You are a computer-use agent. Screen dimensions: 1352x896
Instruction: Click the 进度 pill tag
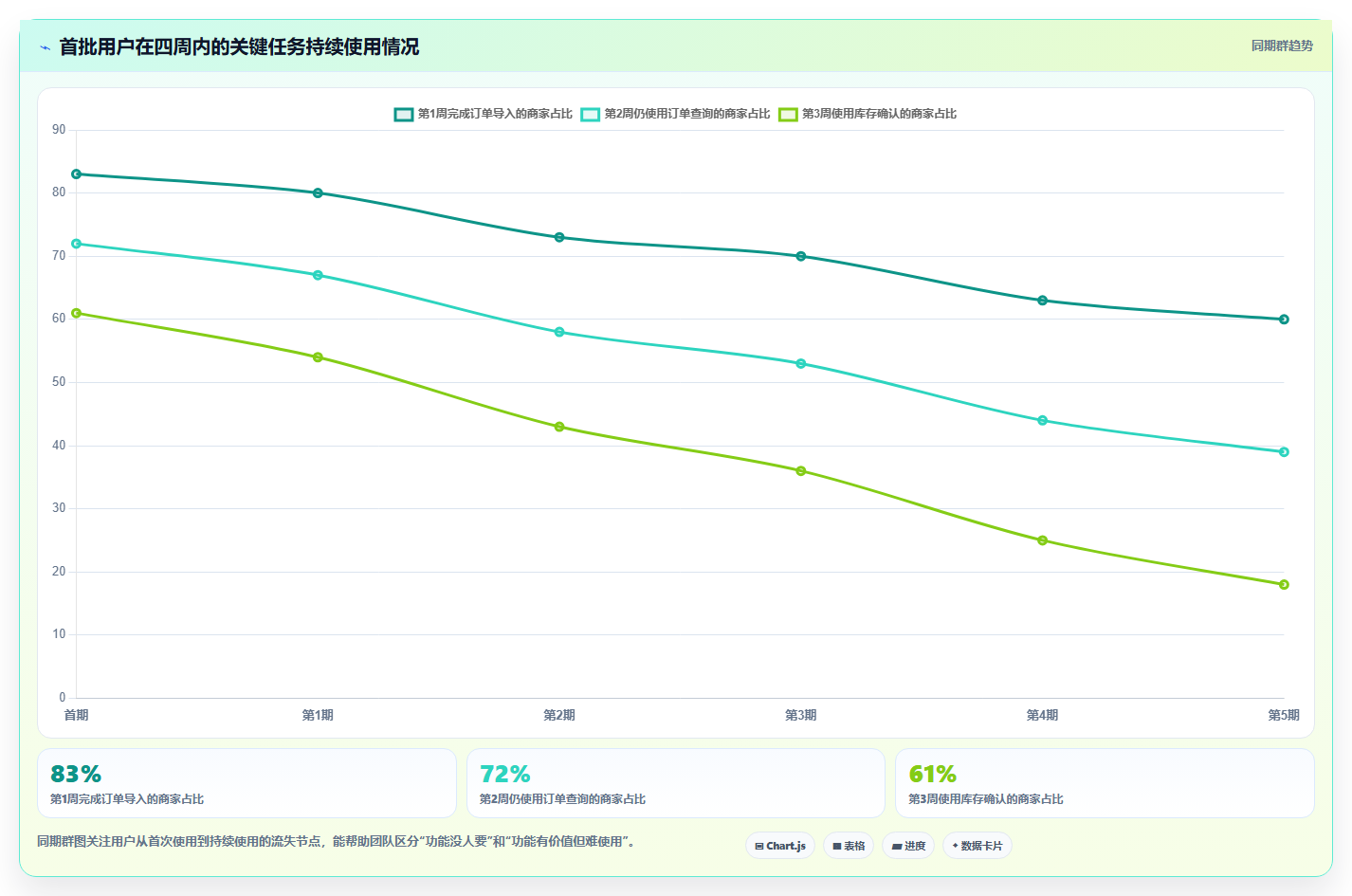click(908, 846)
